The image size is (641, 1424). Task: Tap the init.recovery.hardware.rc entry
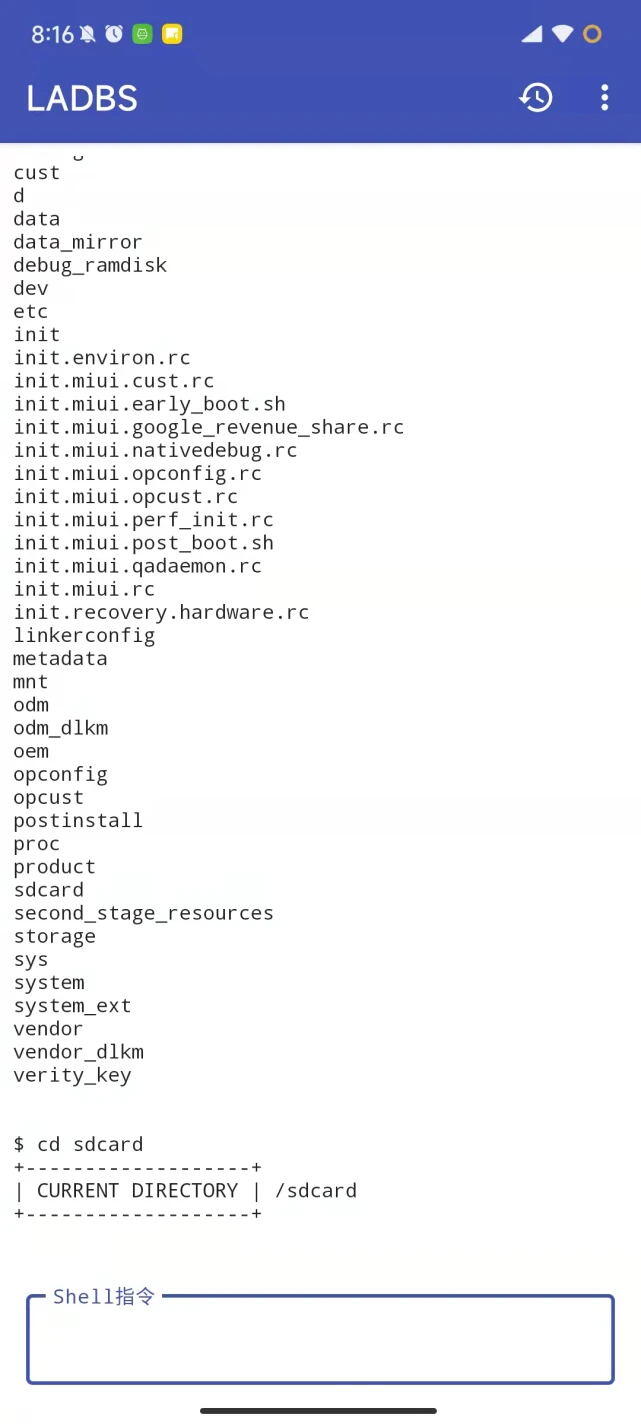tap(161, 612)
